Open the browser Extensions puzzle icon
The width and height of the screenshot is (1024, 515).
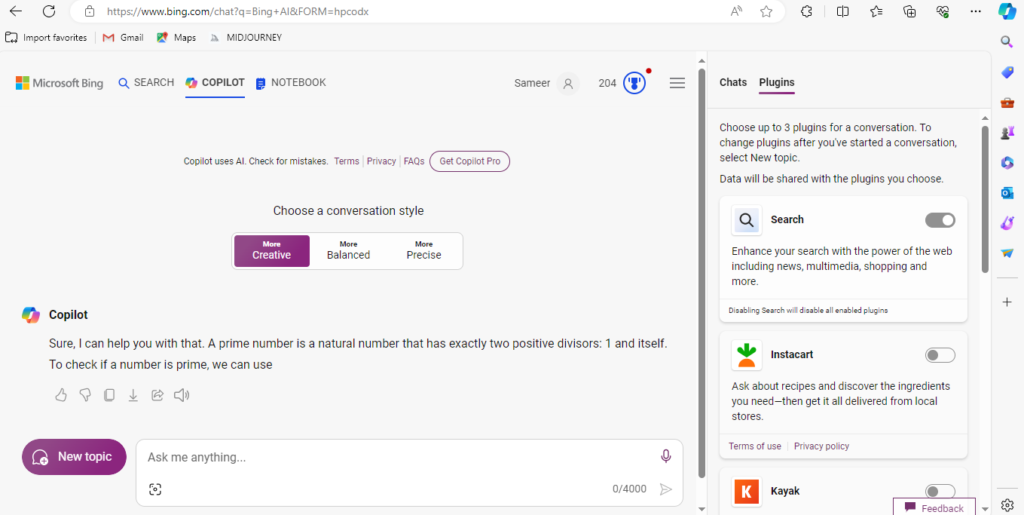point(807,11)
